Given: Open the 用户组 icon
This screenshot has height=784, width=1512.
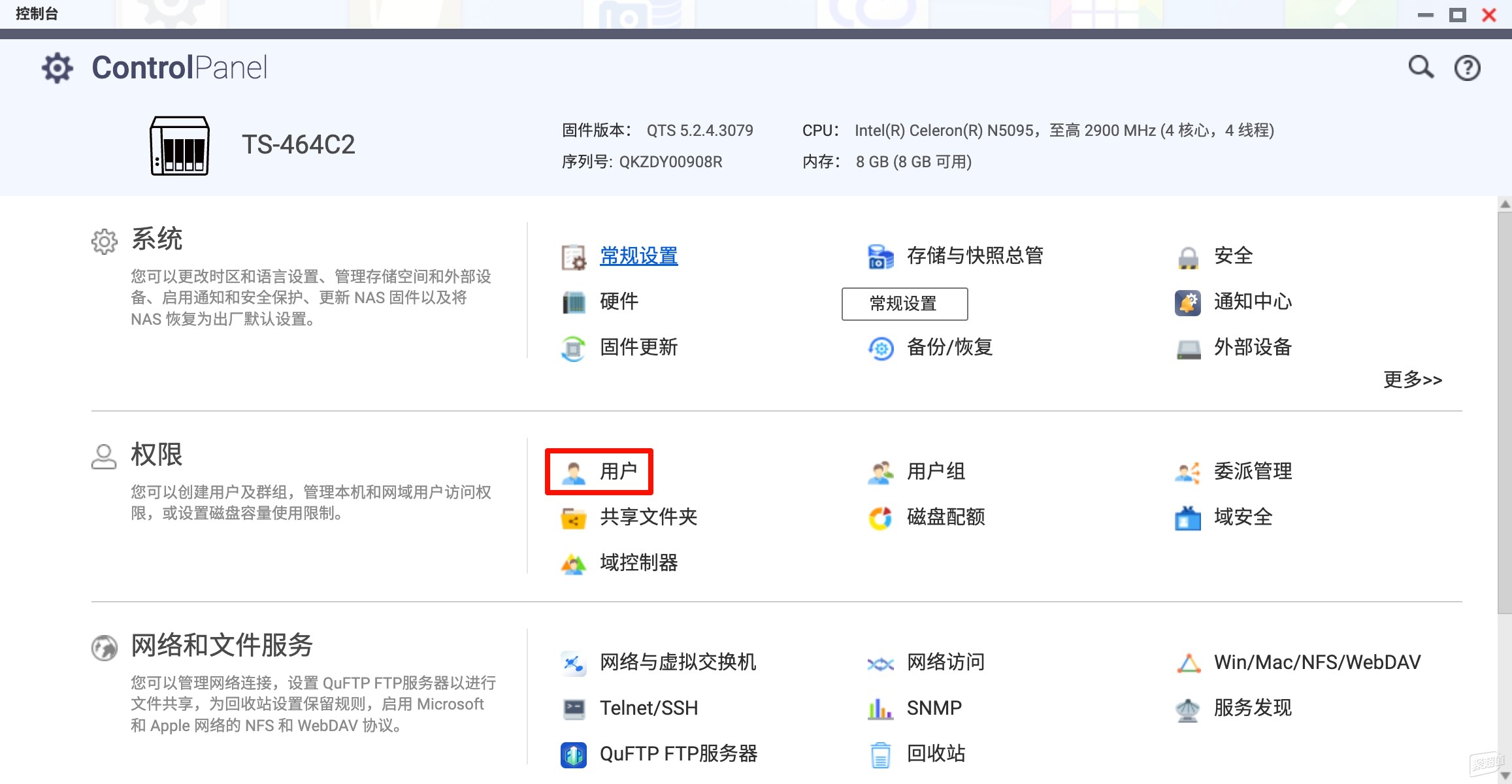Looking at the screenshot, I should point(880,472).
